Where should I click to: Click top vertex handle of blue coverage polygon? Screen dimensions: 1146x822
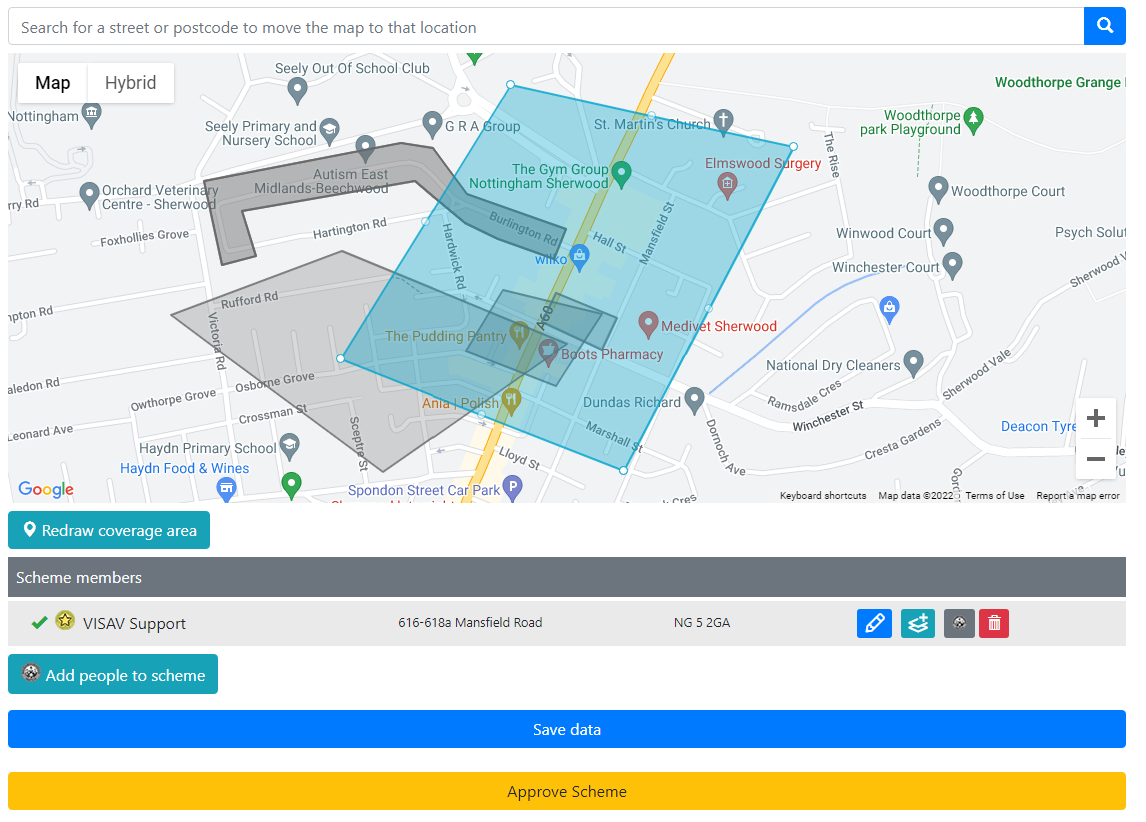click(x=510, y=85)
